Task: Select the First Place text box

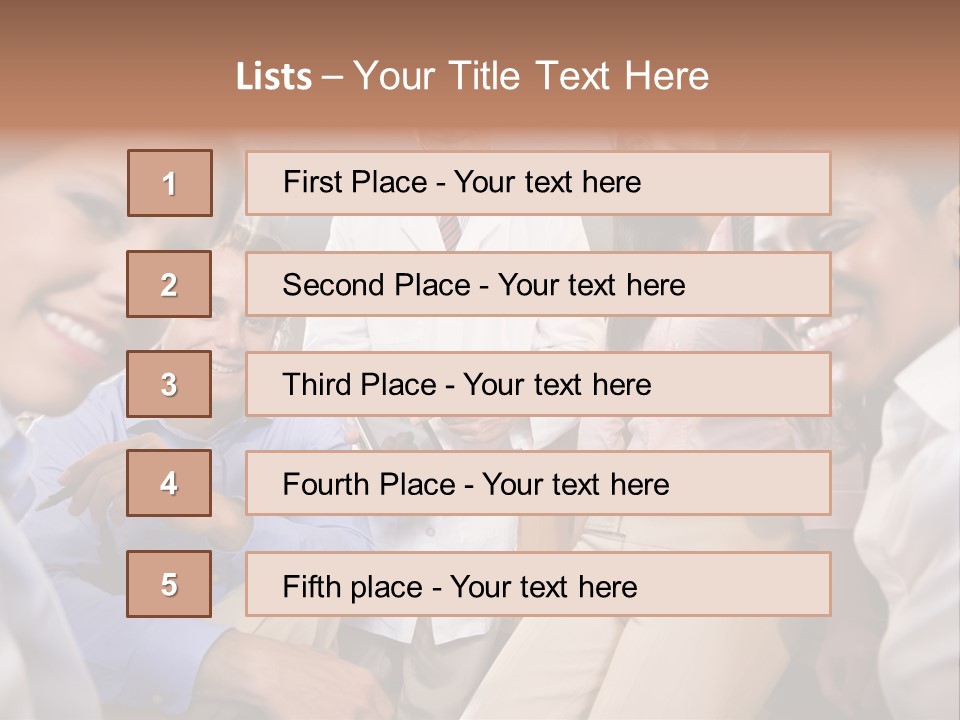Action: coord(538,183)
